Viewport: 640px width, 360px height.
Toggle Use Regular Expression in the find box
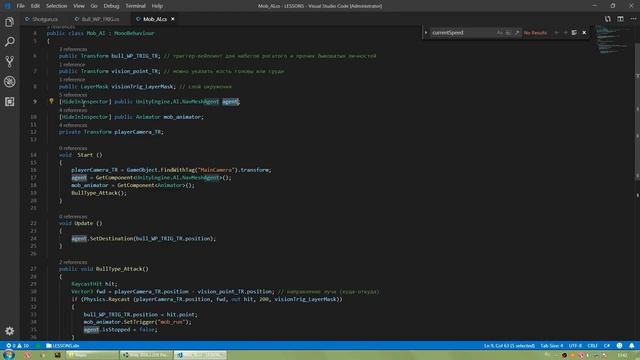click(x=517, y=33)
